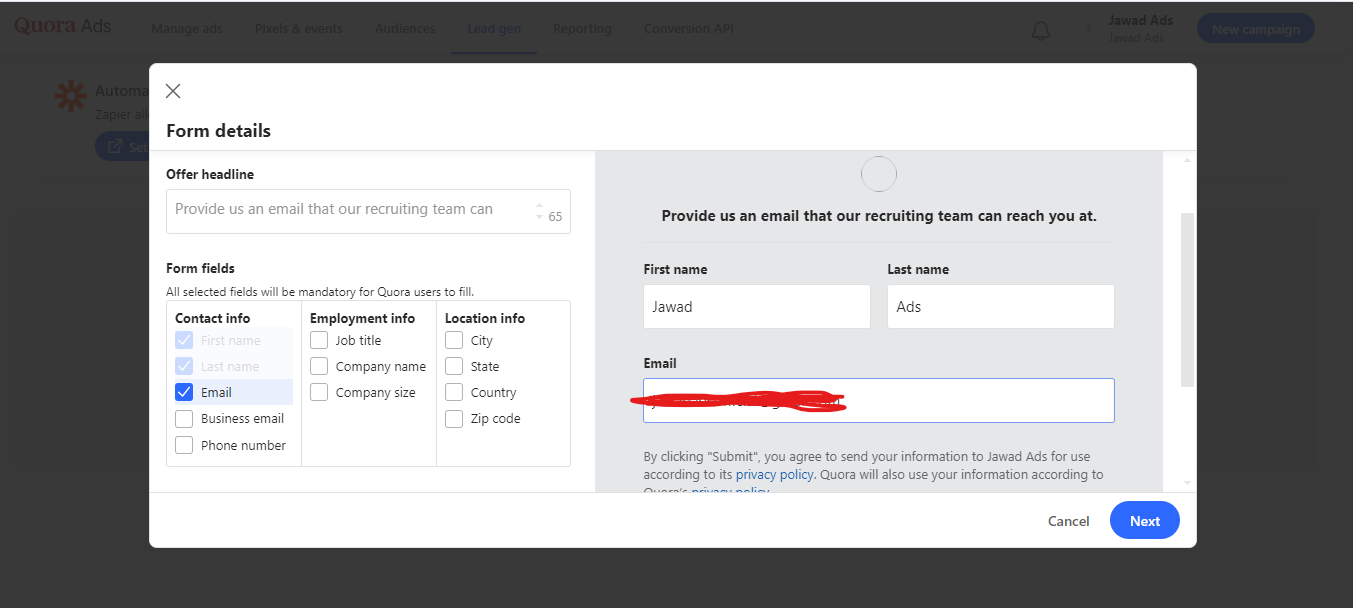
Task: Check the Country location checkbox
Action: [x=454, y=392]
